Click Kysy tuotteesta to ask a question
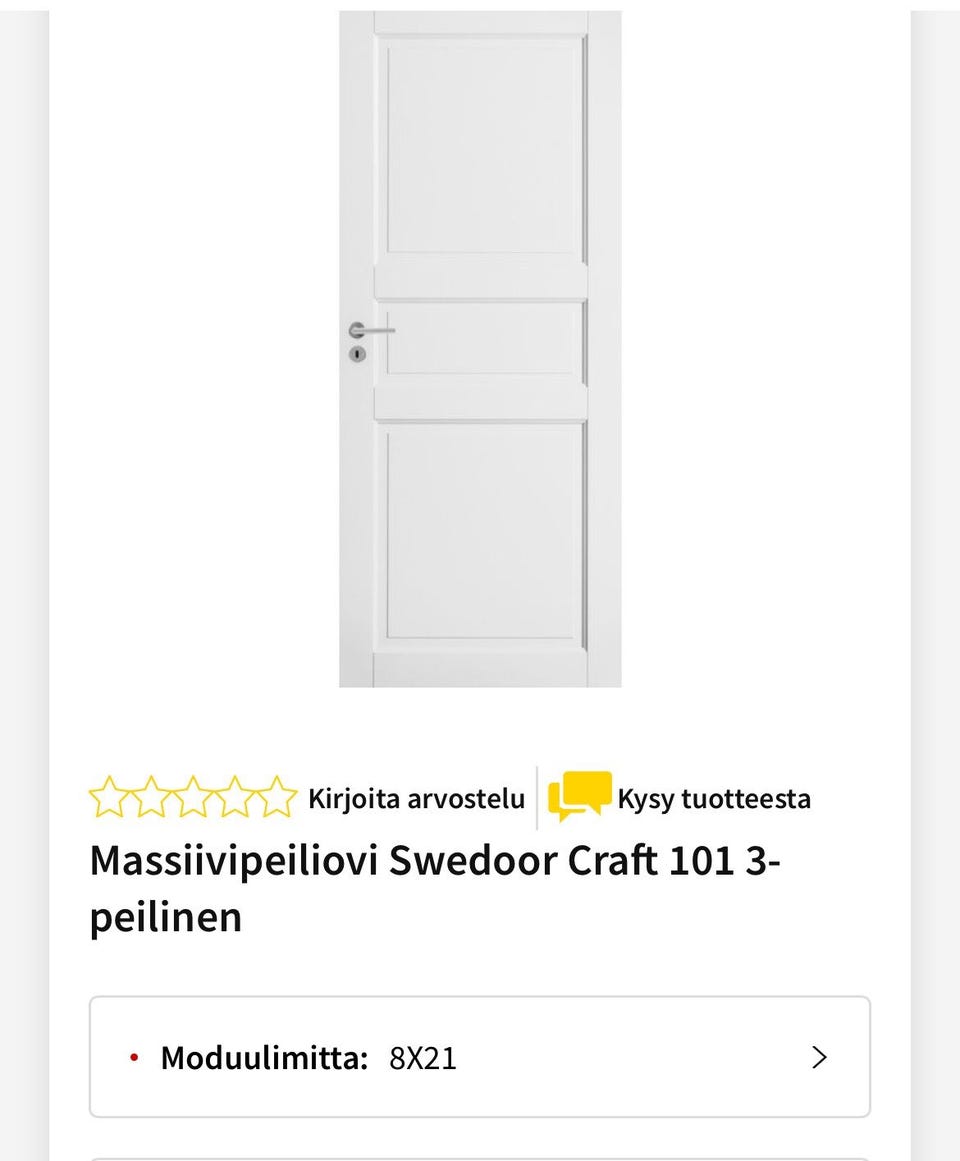Viewport: 960px width, 1161px height. 716,798
